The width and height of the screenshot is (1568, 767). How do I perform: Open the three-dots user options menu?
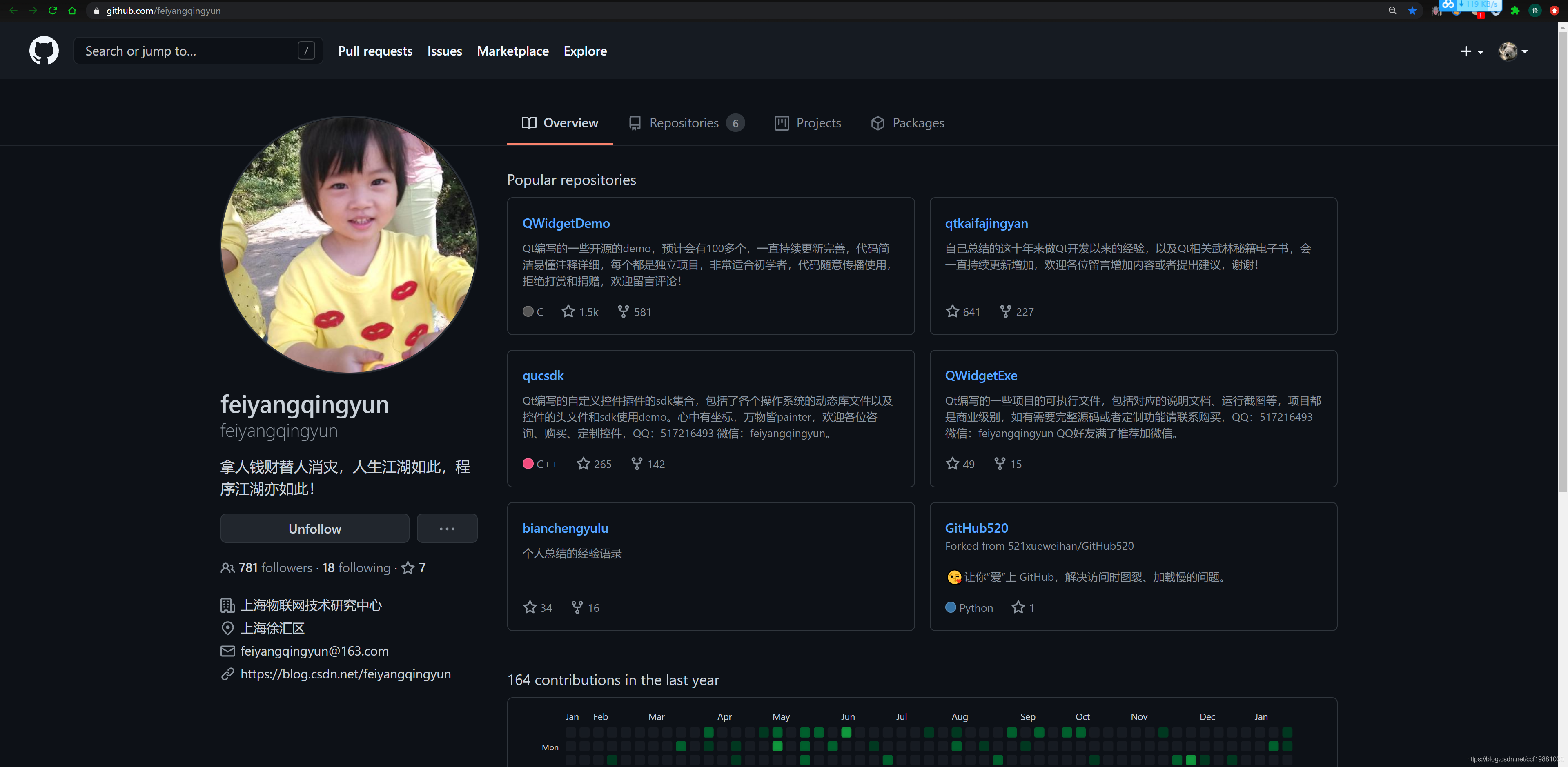[x=447, y=528]
